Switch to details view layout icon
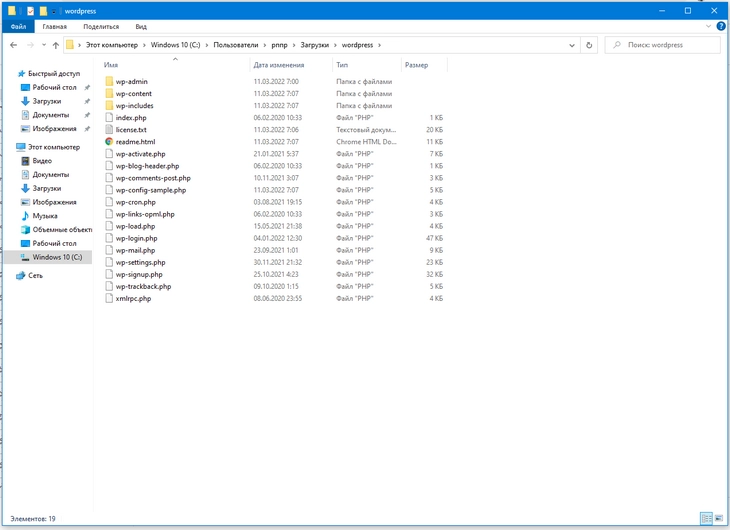This screenshot has width=730, height=530. click(706, 518)
